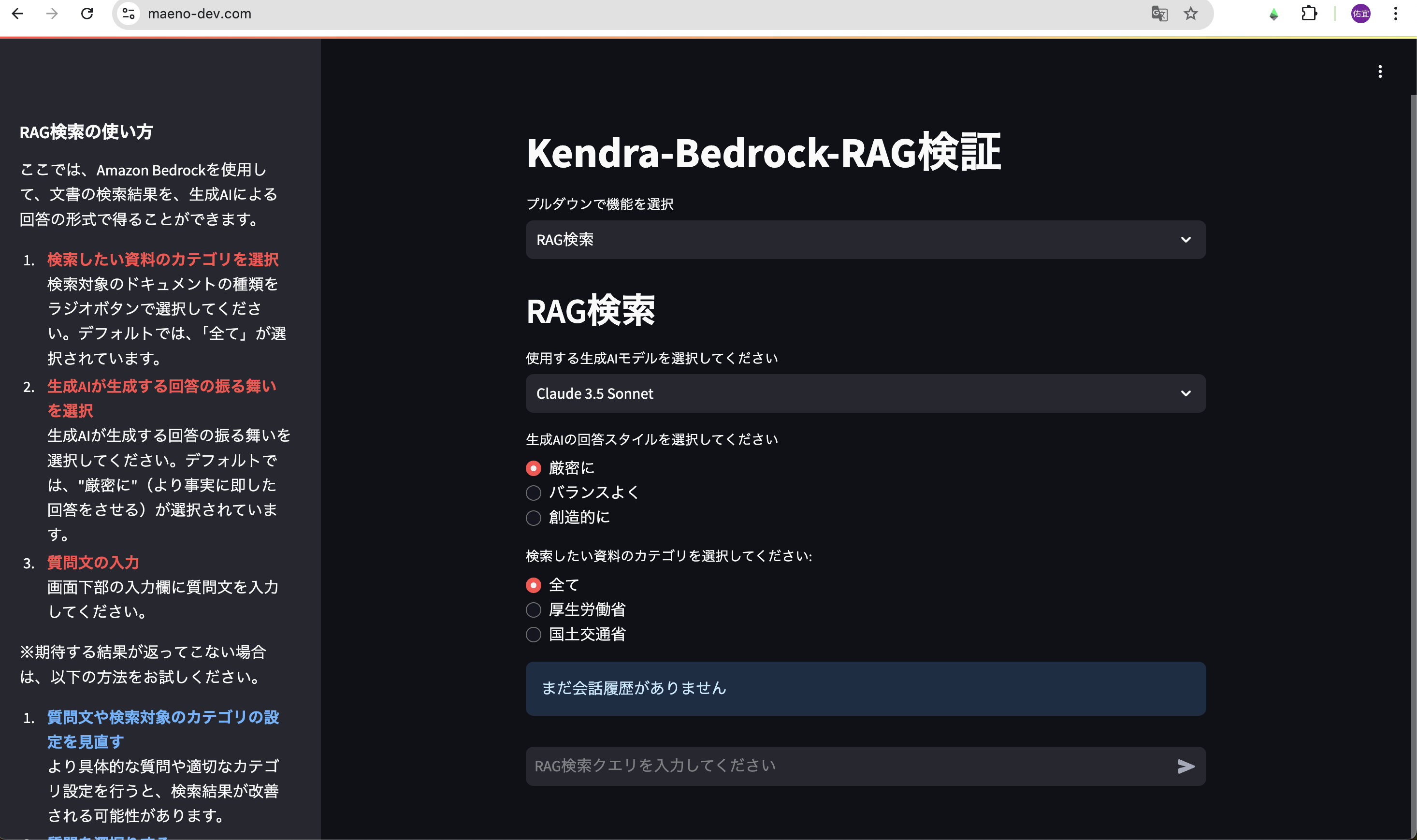The width and height of the screenshot is (1417, 840).
Task: Expand the RAG検索 function dropdown
Action: pos(865,240)
